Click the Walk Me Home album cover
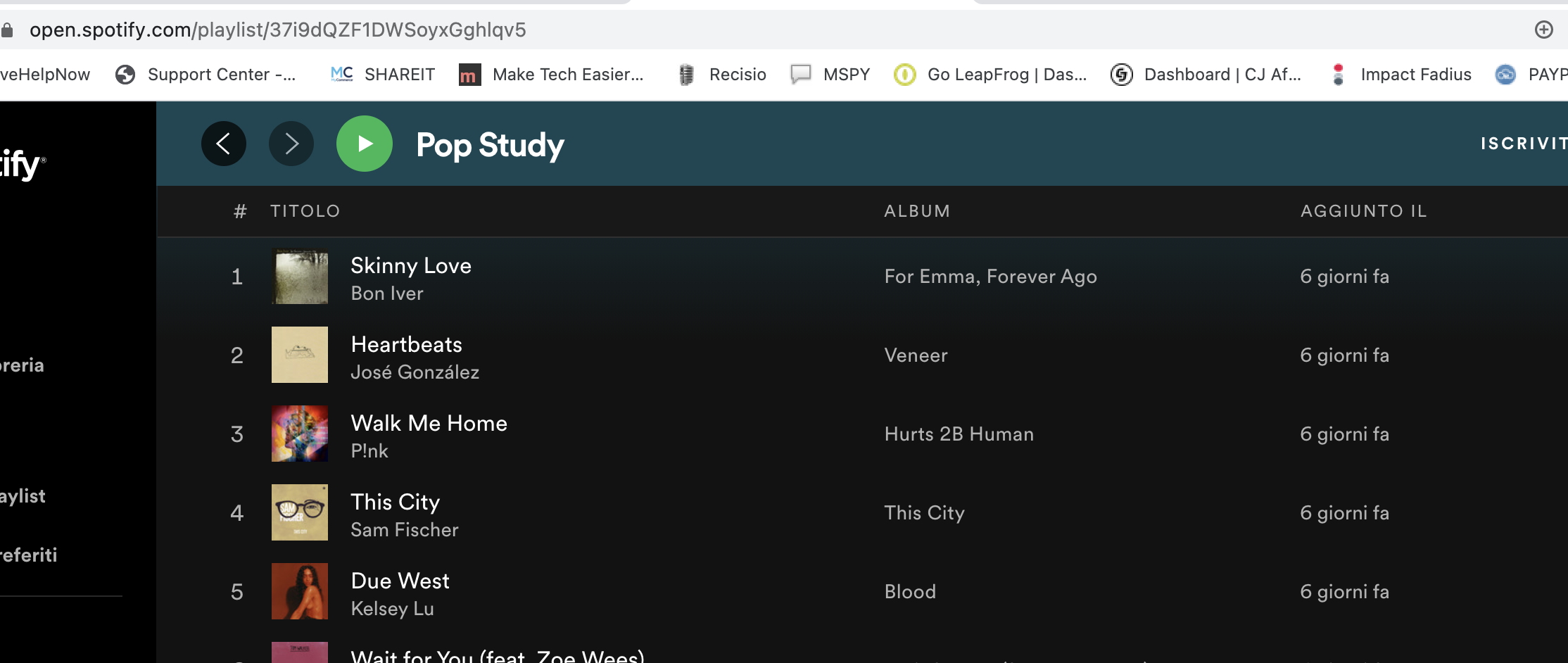 tap(300, 434)
